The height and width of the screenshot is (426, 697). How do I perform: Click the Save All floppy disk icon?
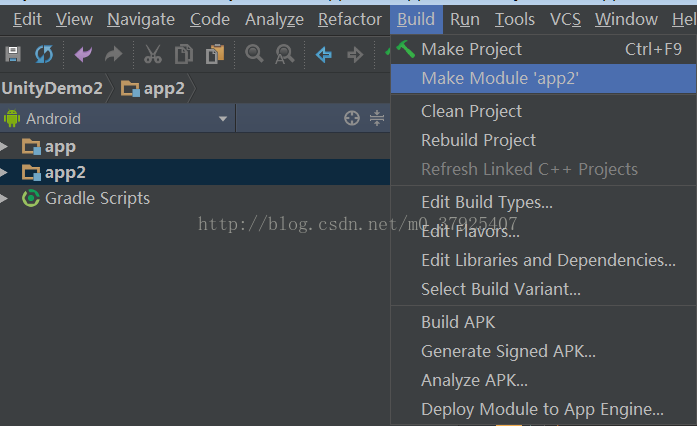coord(13,54)
